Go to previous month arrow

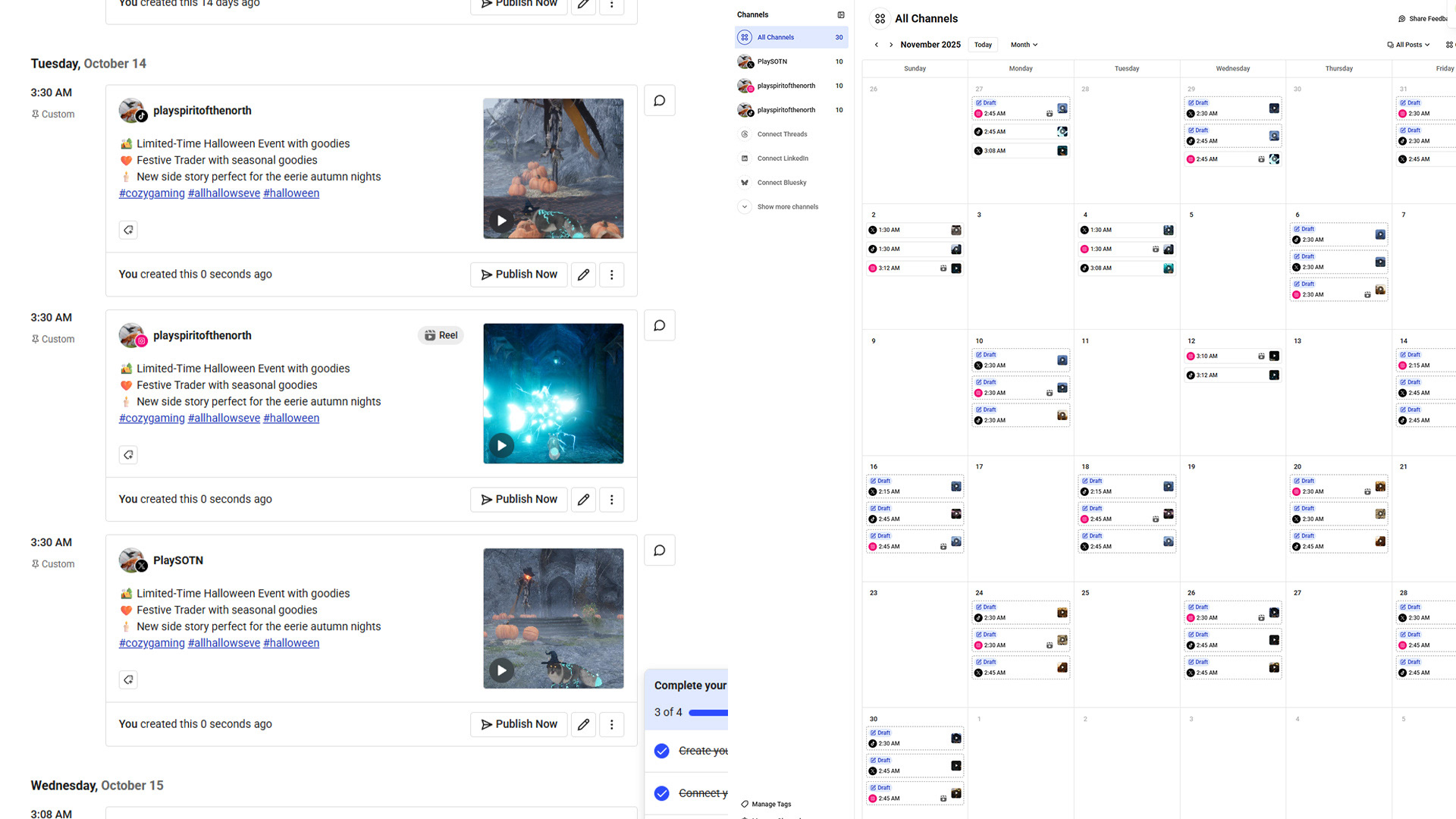coord(877,45)
